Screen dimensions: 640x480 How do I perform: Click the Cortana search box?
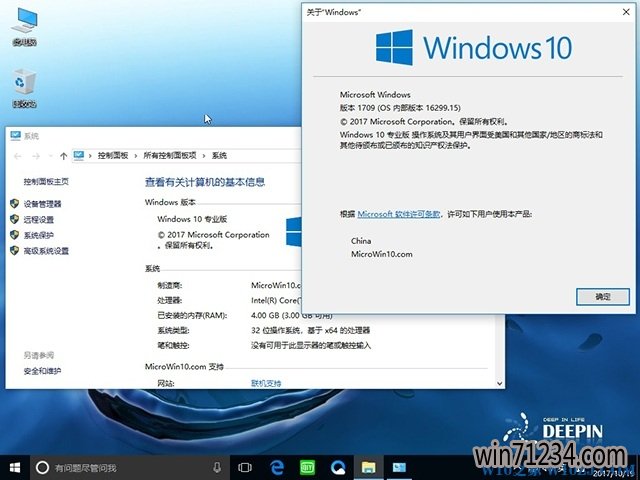131,467
